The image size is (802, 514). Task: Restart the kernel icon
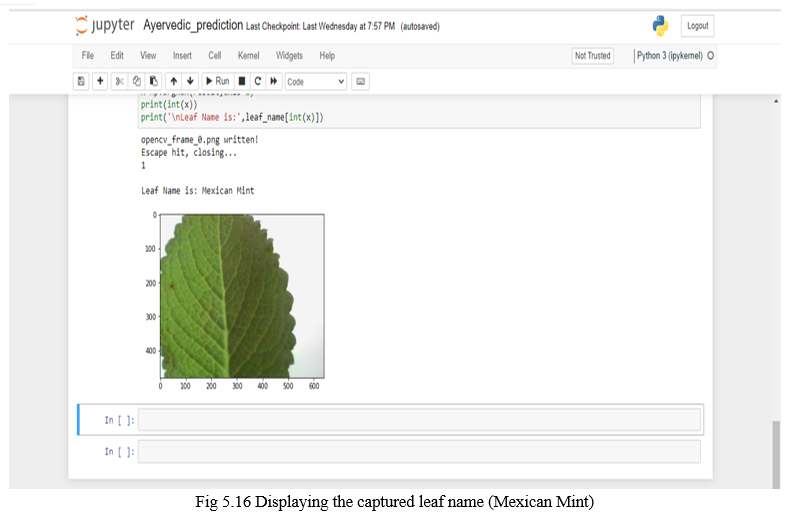coord(258,81)
